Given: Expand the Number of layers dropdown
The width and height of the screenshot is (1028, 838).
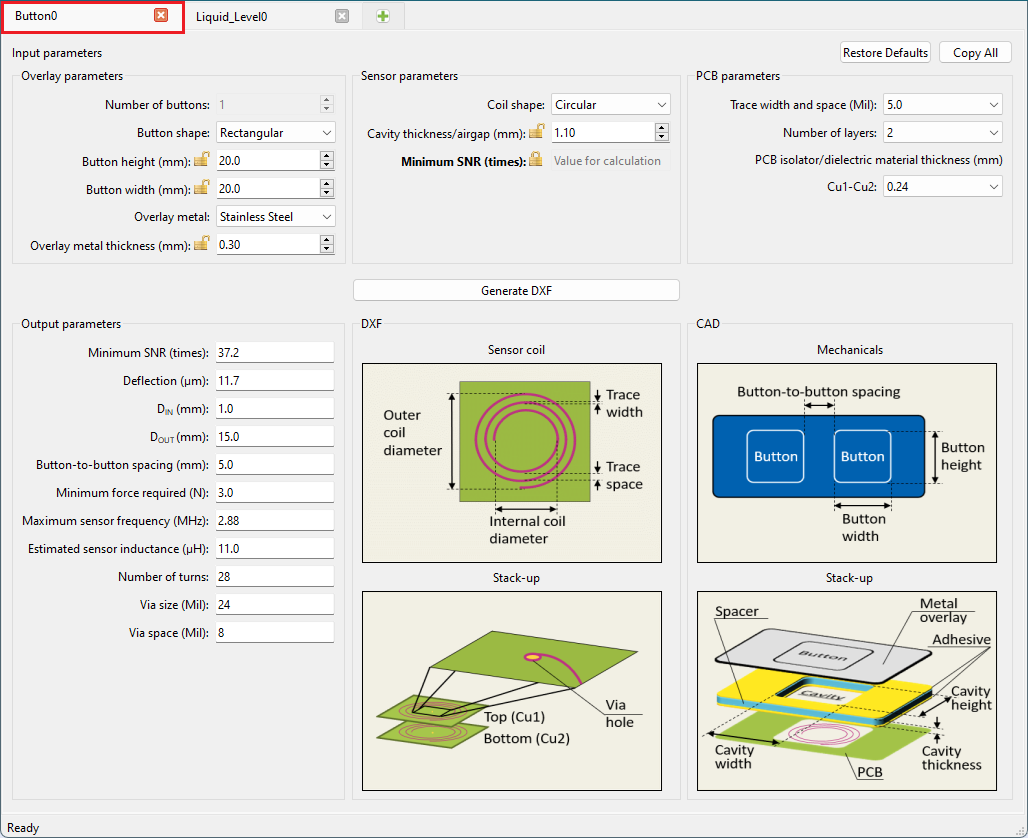Looking at the screenshot, I should pos(943,132).
